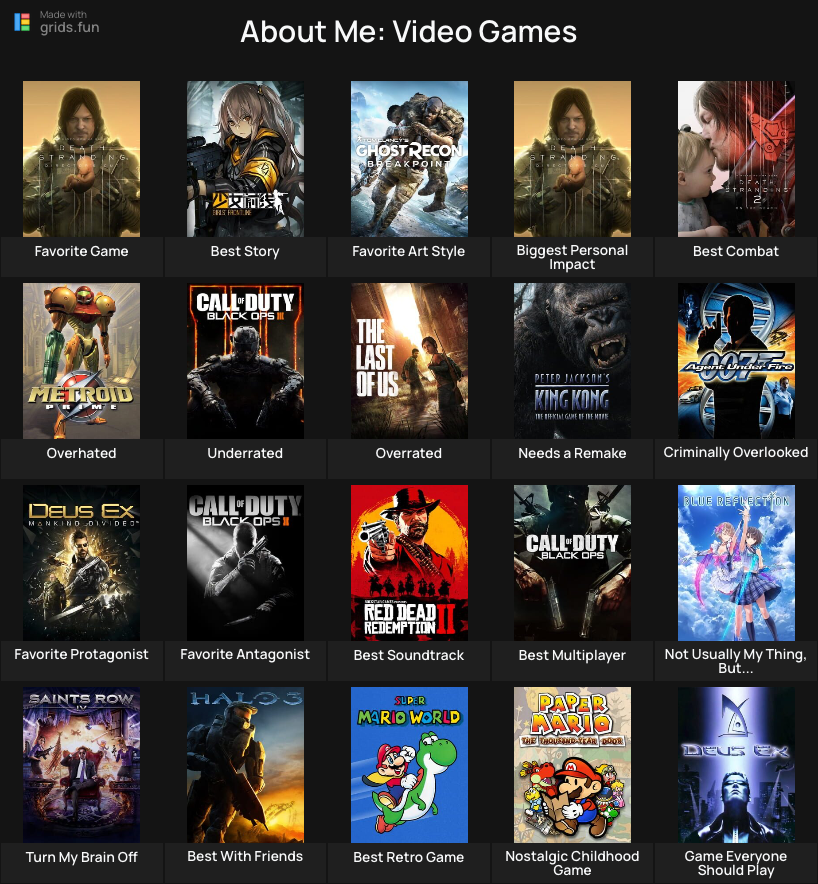
Task: Select Death Stranding cover under Biggest Personal Impact
Action: [572, 158]
